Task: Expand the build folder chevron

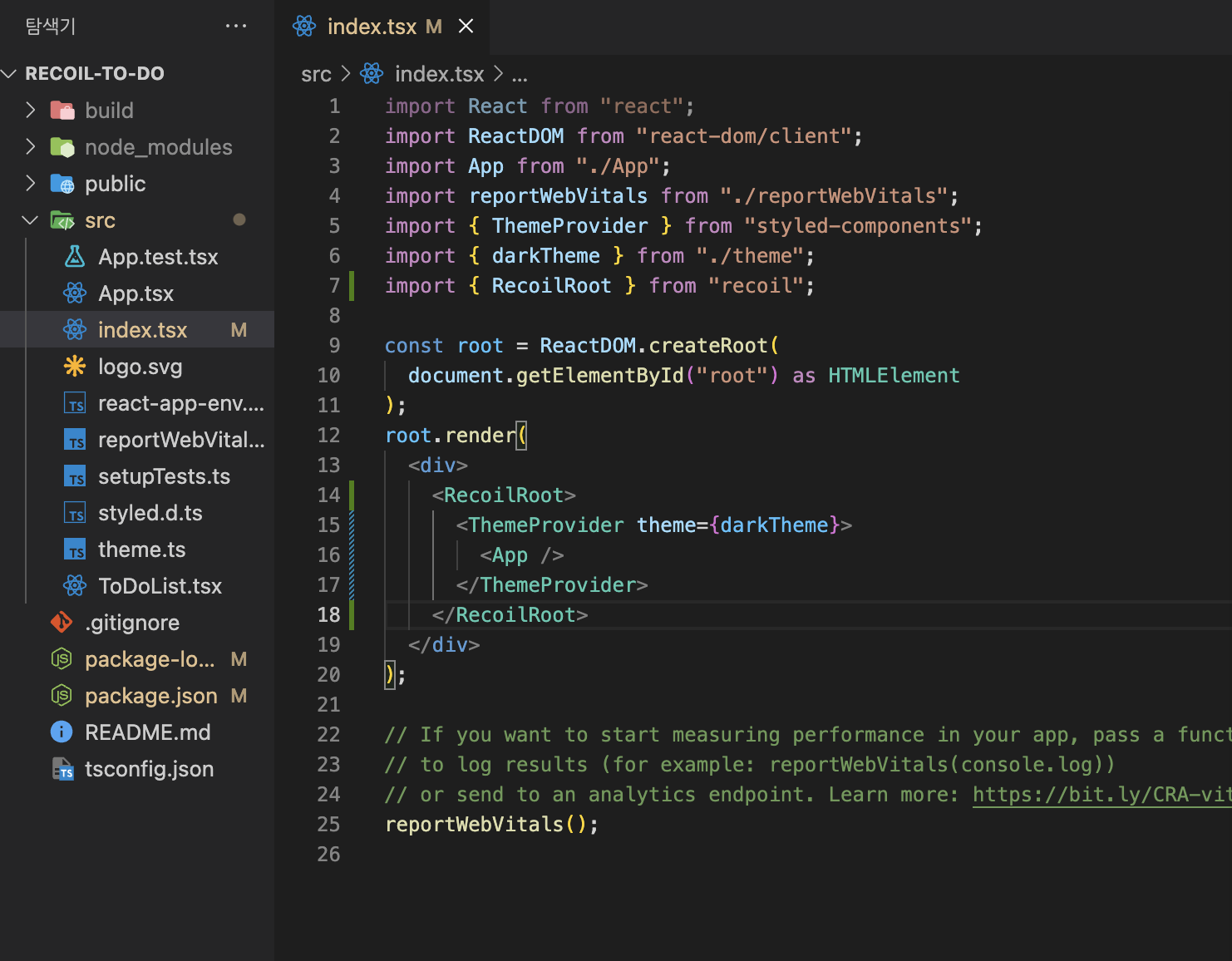Action: 31,111
